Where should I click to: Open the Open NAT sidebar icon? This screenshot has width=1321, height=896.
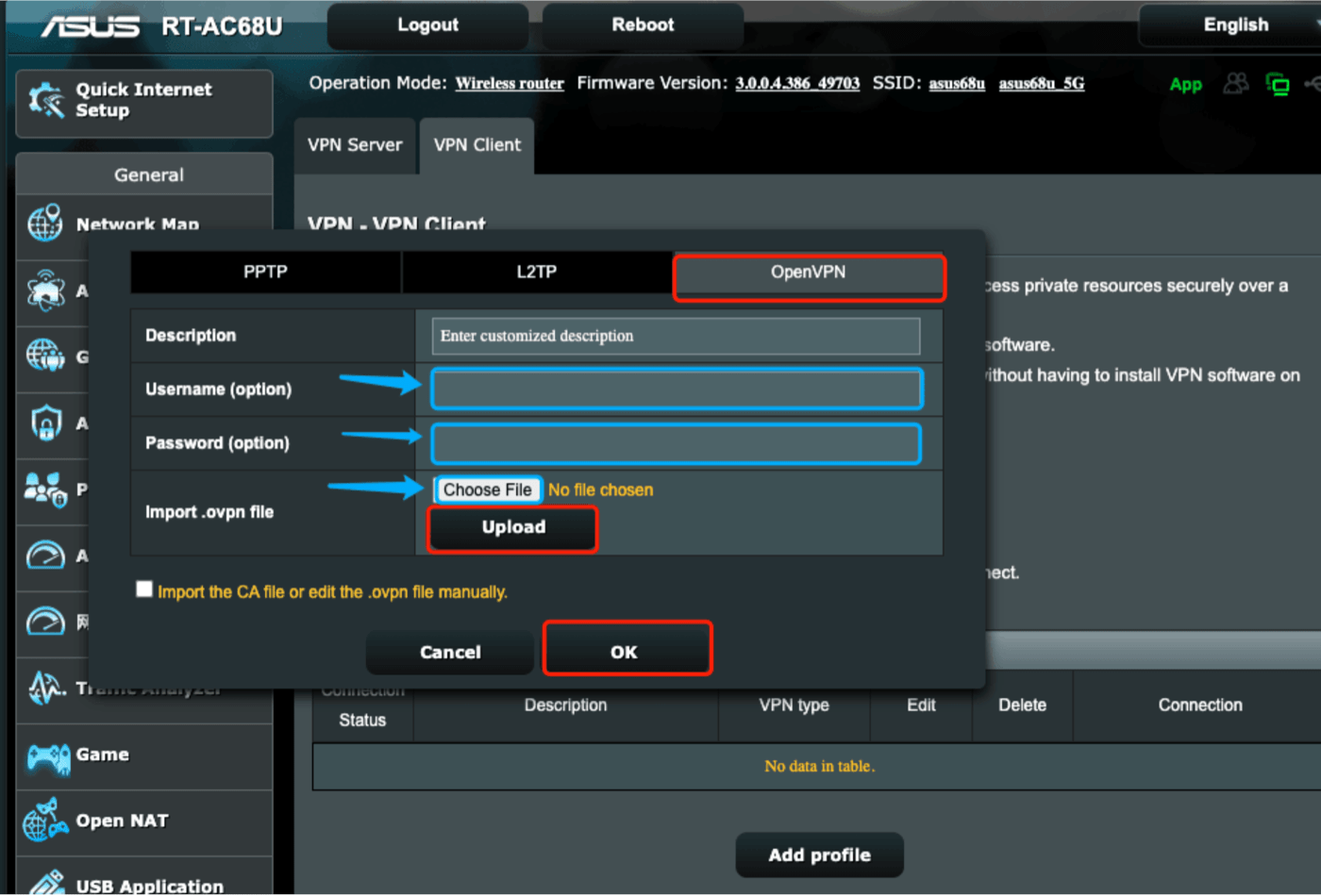[45, 821]
